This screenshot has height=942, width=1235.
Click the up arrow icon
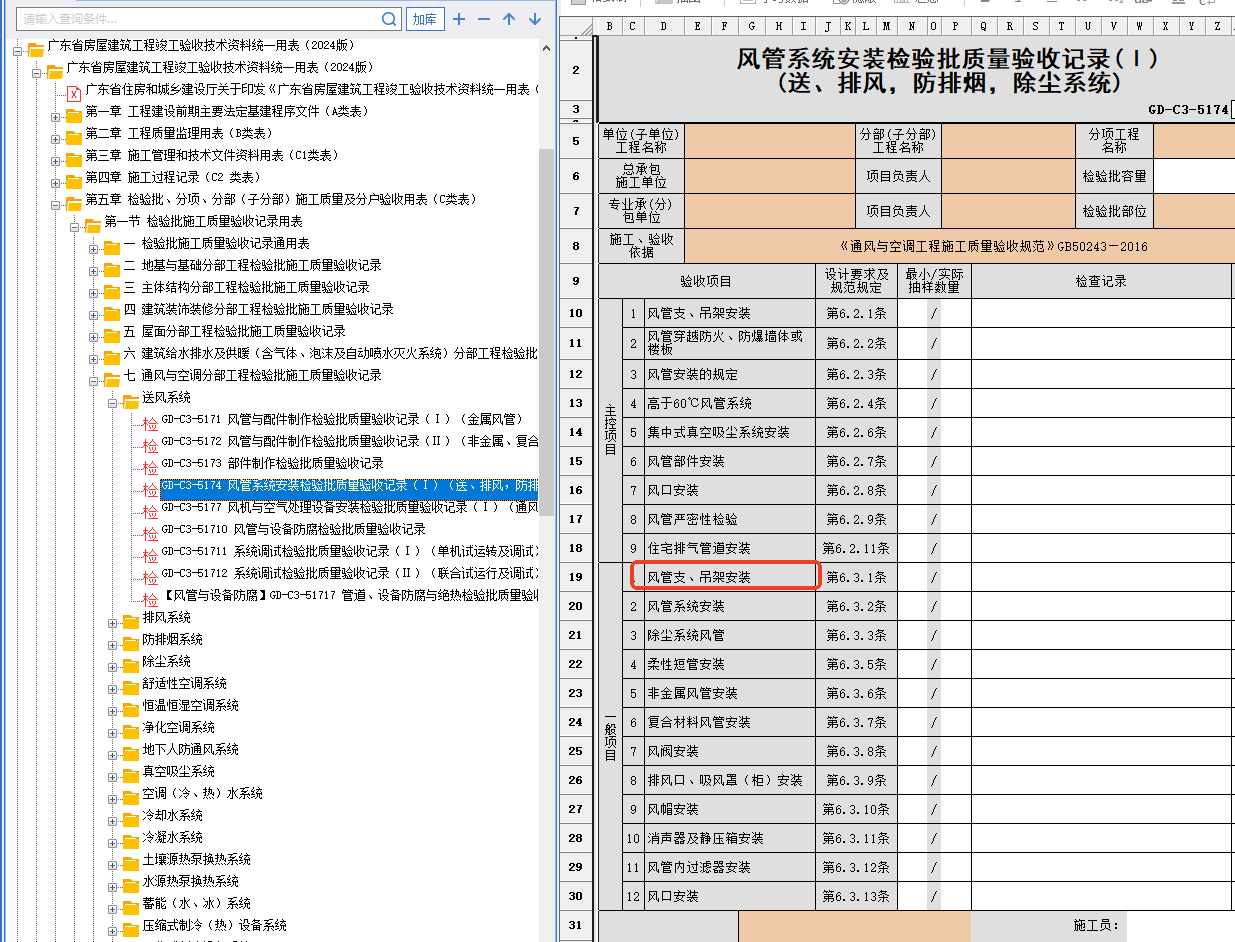pyautogui.click(x=509, y=19)
